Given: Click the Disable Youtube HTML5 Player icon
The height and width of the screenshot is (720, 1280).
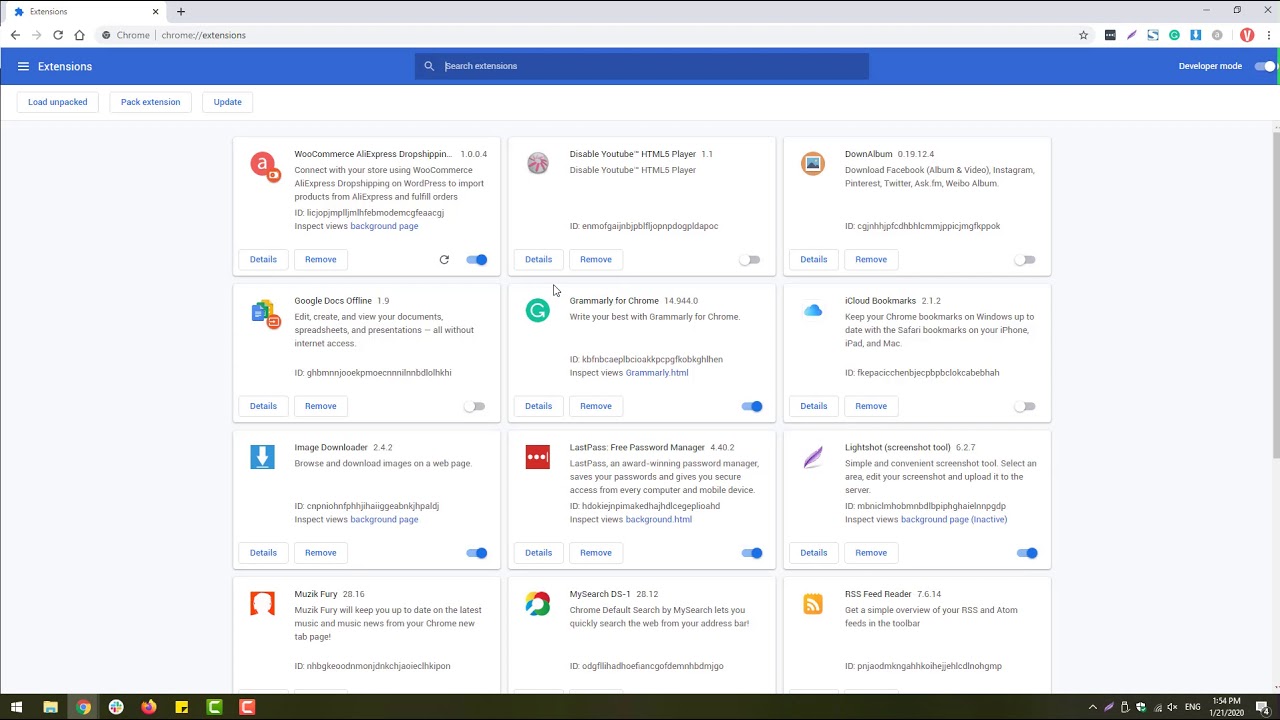Looking at the screenshot, I should (538, 164).
